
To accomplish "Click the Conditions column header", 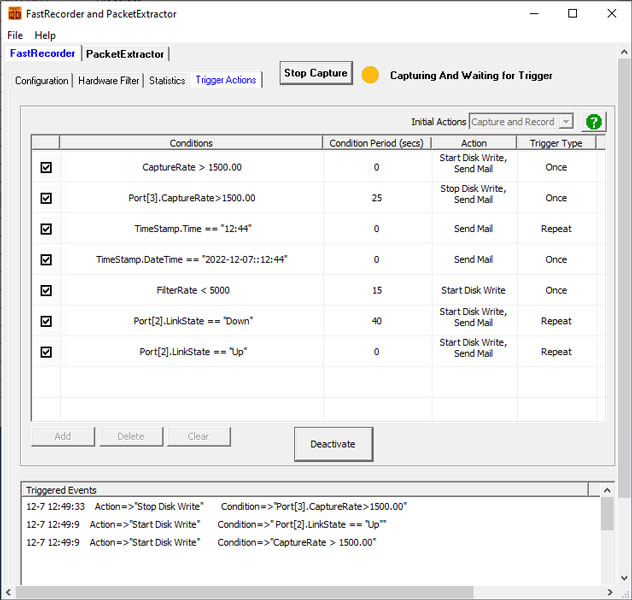I will (191, 143).
